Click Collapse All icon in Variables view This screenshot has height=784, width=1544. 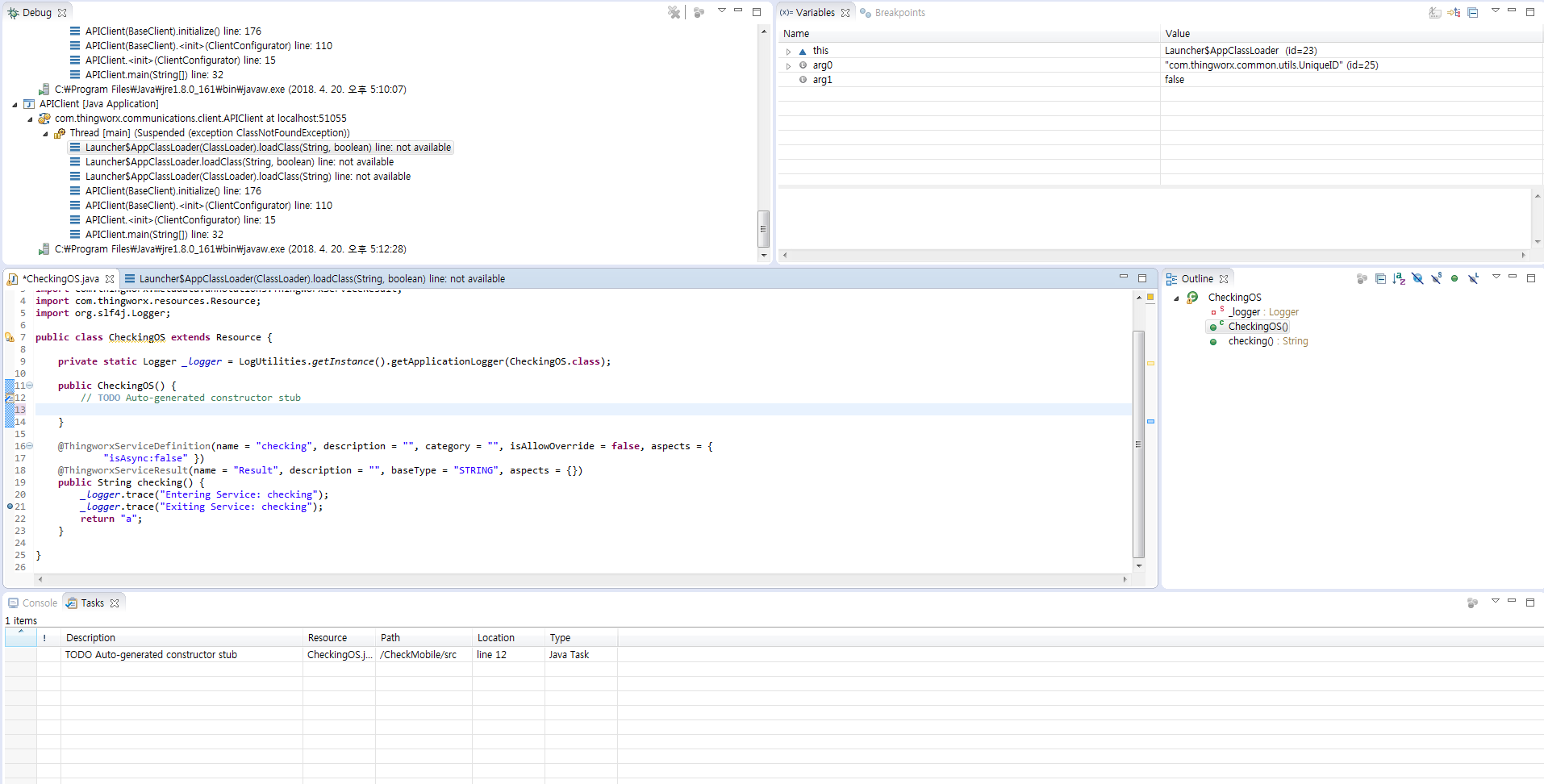tap(1473, 12)
